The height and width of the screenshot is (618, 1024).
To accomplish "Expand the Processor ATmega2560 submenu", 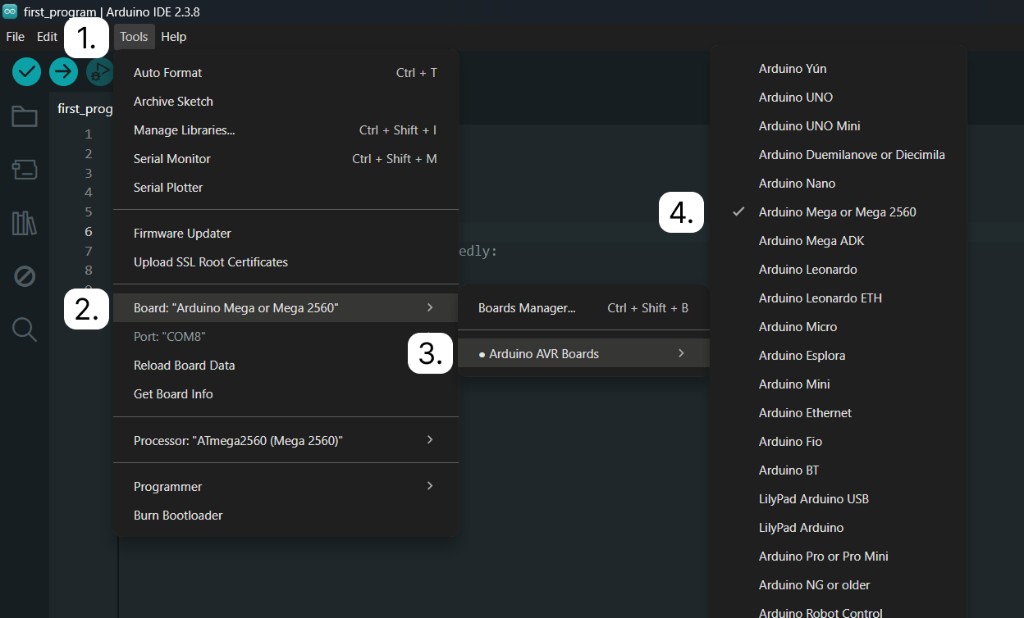I will tap(285, 440).
